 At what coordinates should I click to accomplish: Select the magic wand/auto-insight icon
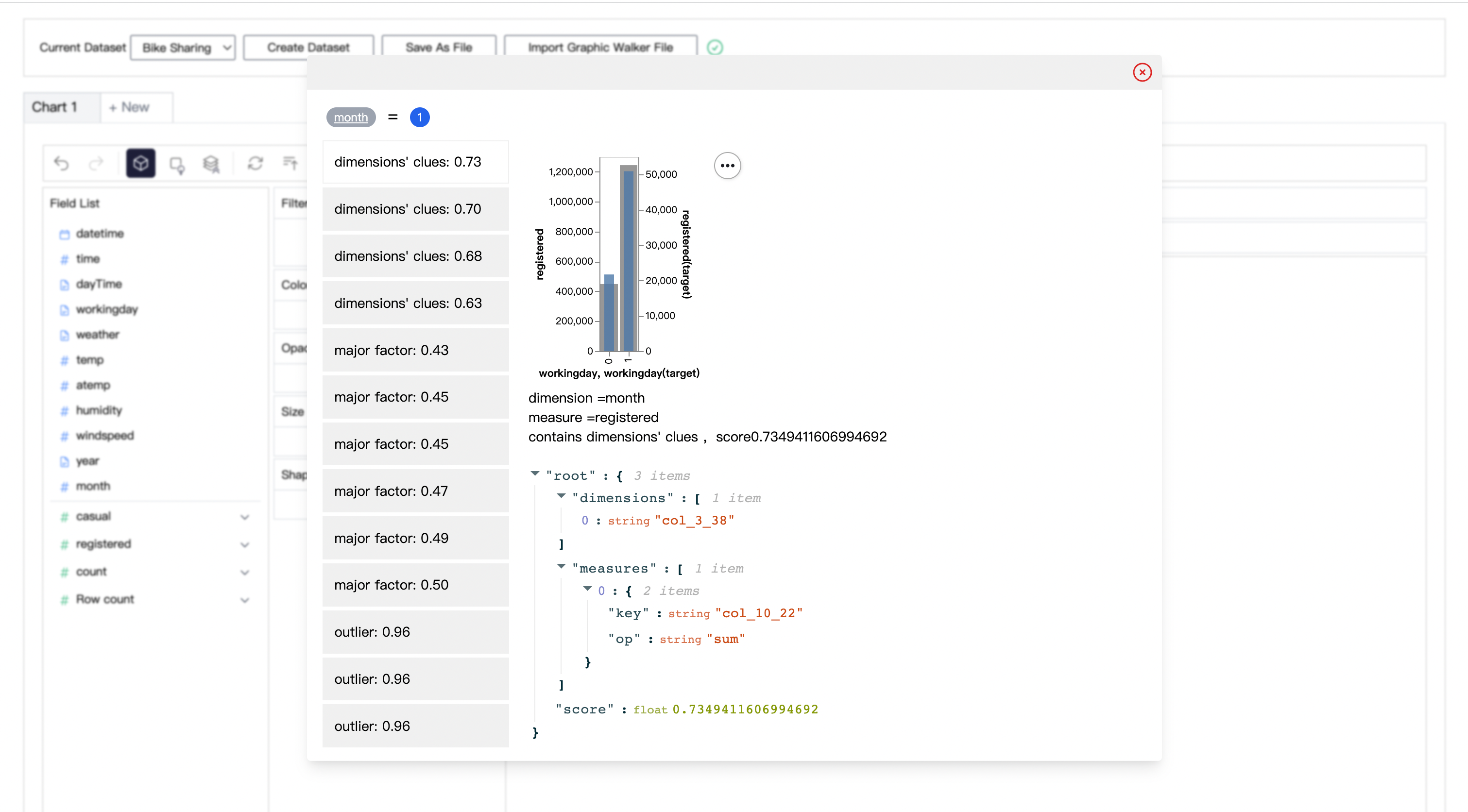coord(178,162)
